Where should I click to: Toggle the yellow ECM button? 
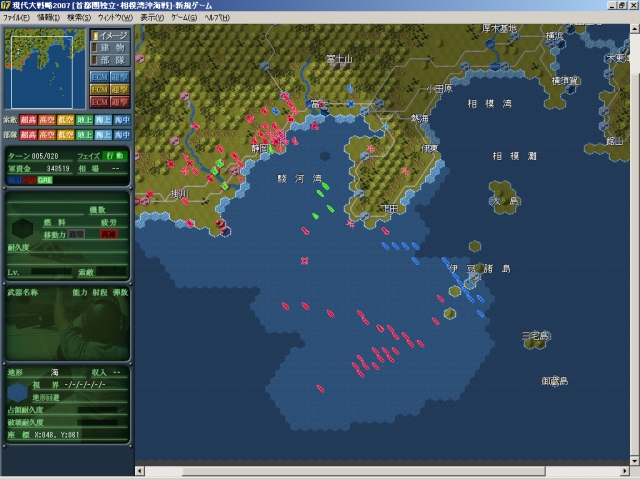tap(99, 89)
